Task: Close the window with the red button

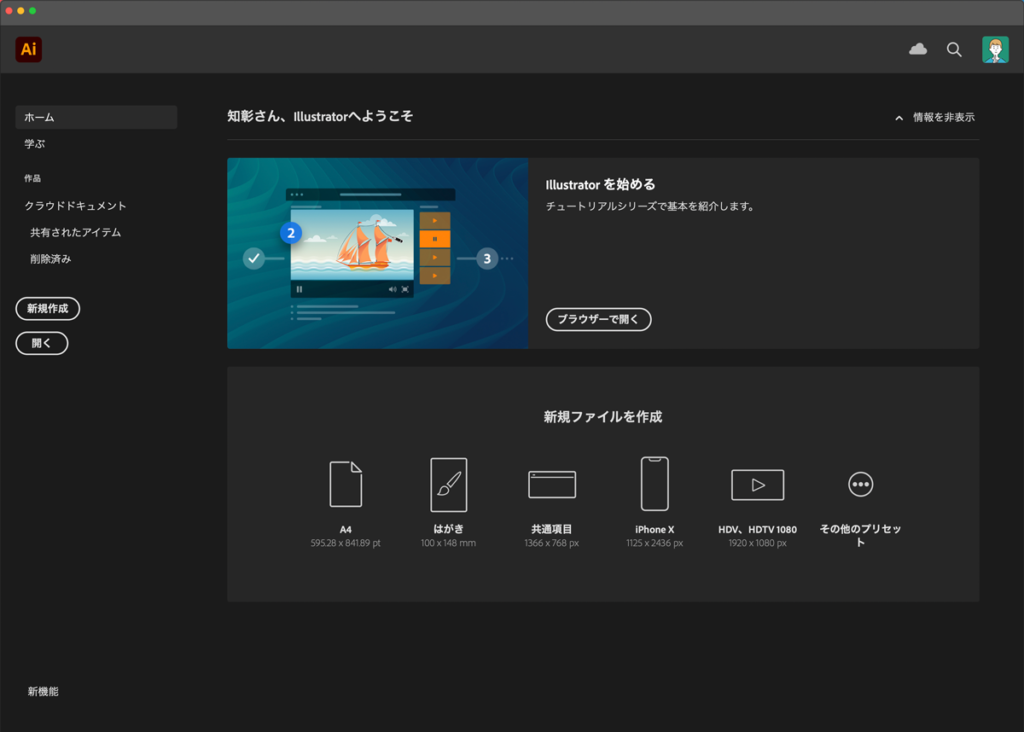Action: point(9,10)
